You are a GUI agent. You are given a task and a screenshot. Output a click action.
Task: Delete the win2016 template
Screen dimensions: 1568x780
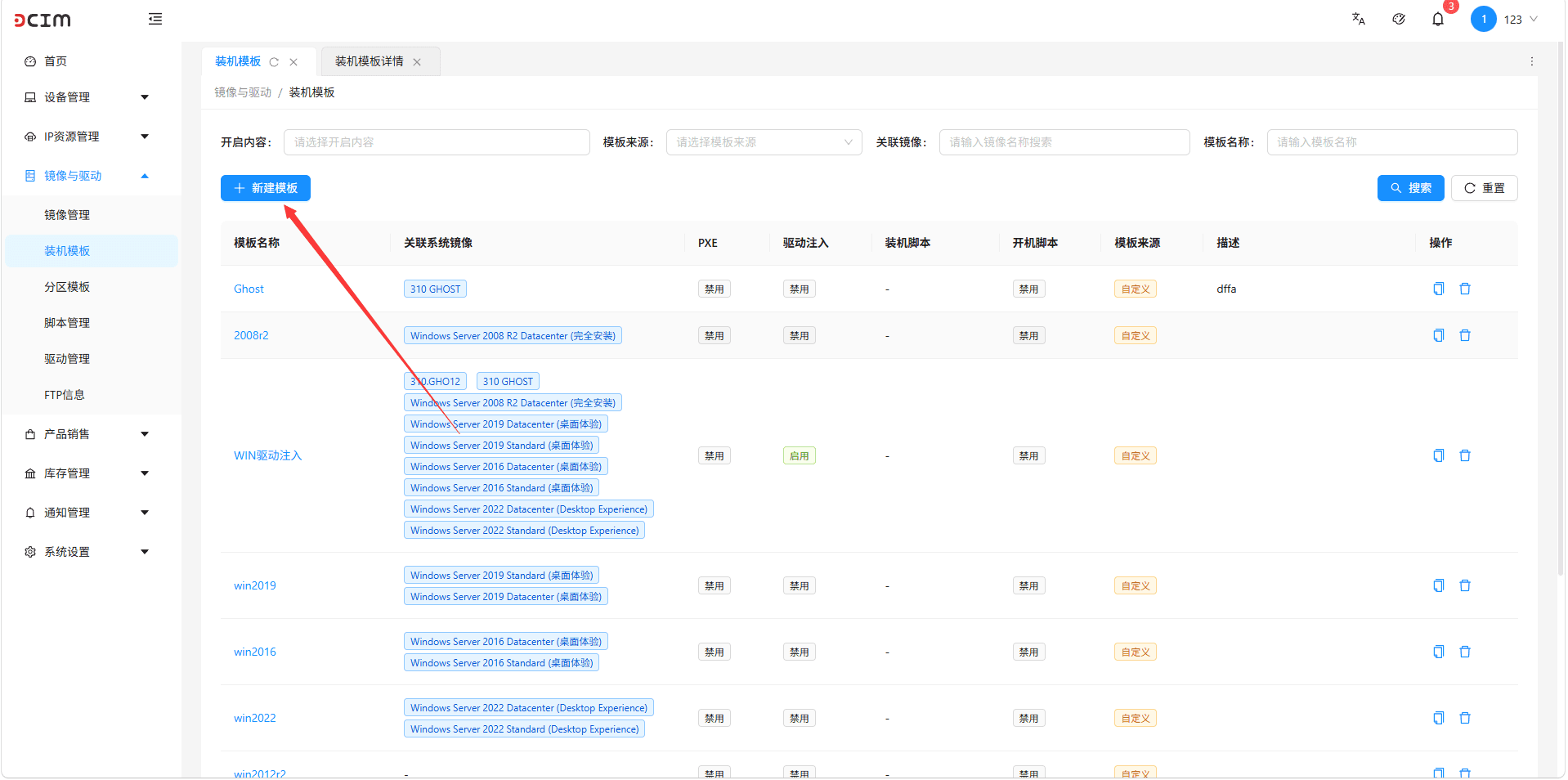point(1465,652)
